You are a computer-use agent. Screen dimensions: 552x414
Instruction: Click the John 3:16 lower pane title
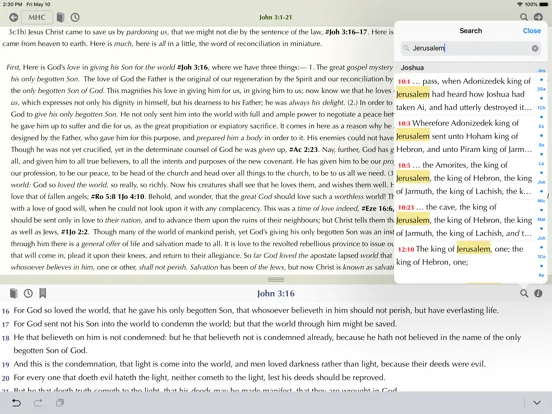(x=276, y=293)
